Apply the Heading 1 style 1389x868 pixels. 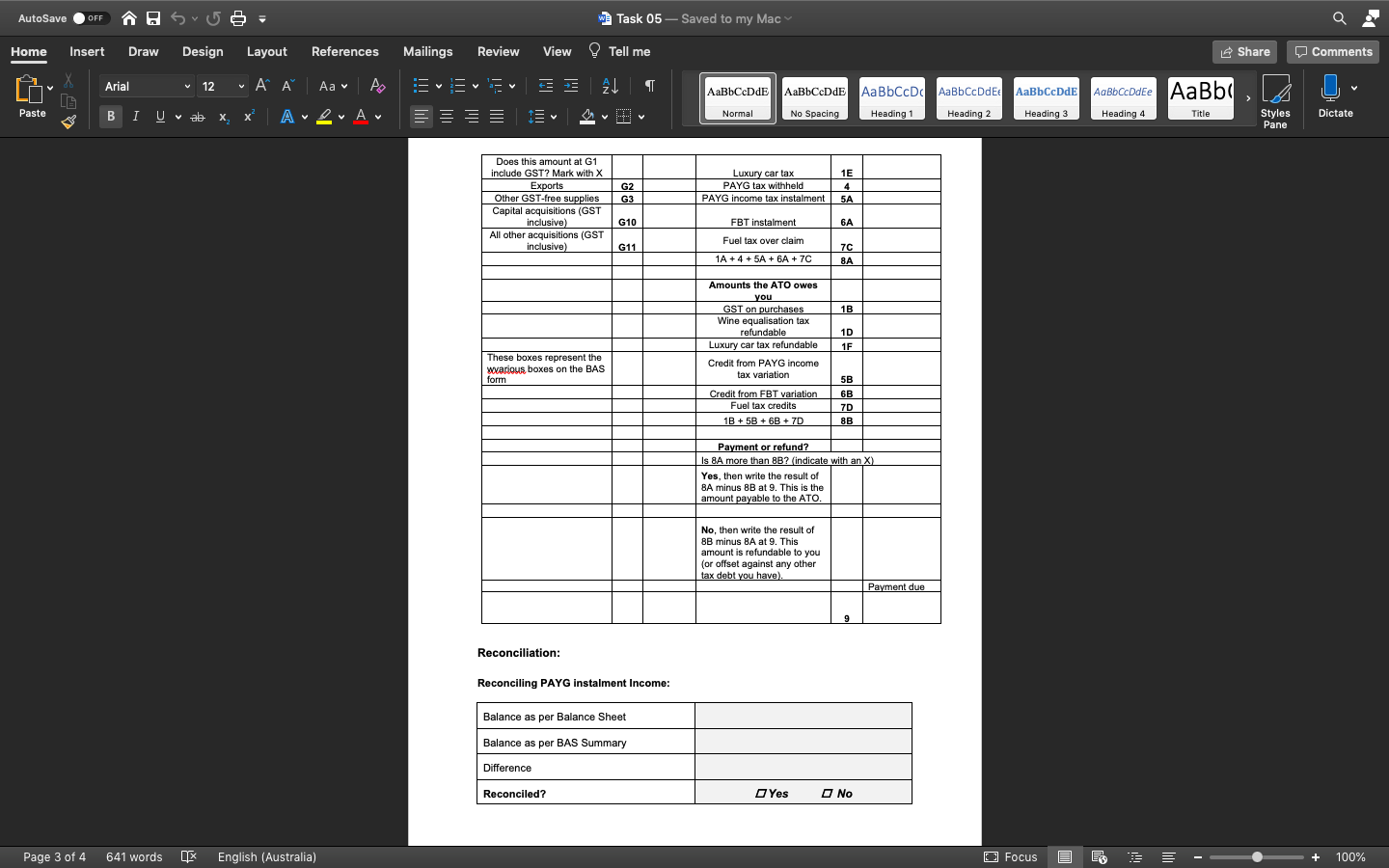pos(891,98)
